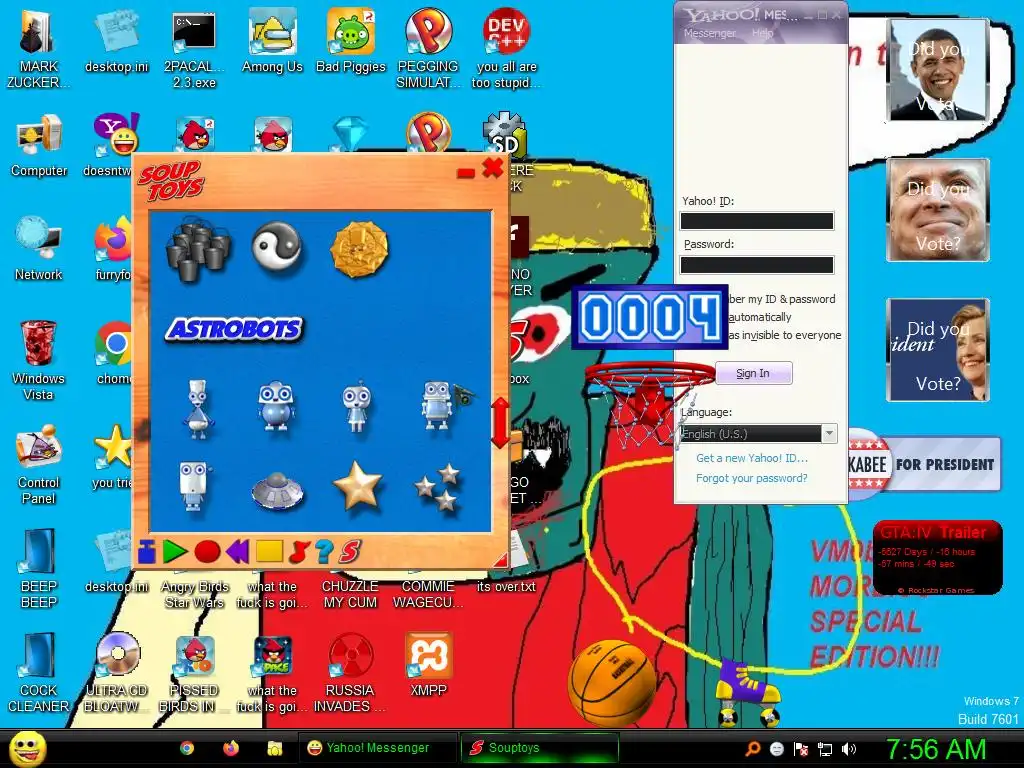The image size is (1024, 768).
Task: Open the ULTRA CD BLOATW... disc icon
Action: coord(117,673)
